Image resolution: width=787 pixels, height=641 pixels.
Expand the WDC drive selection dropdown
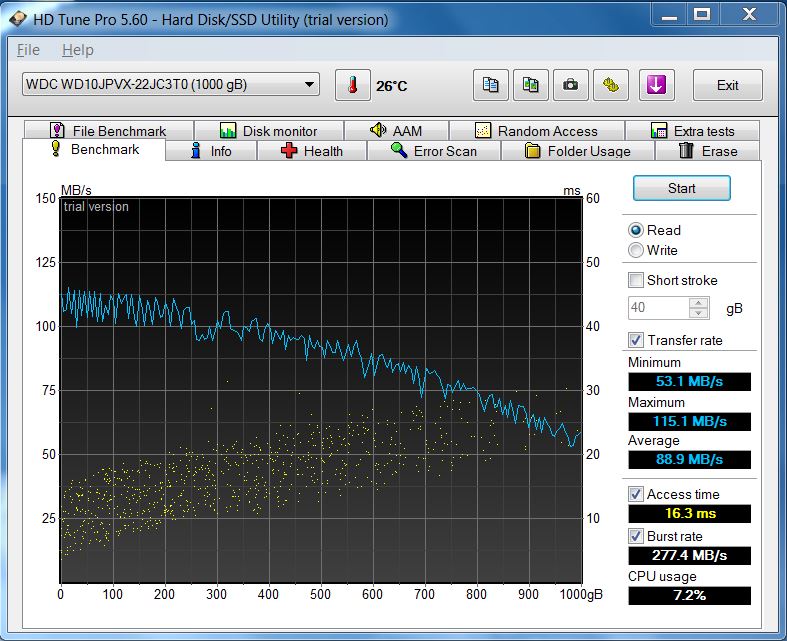[x=309, y=85]
